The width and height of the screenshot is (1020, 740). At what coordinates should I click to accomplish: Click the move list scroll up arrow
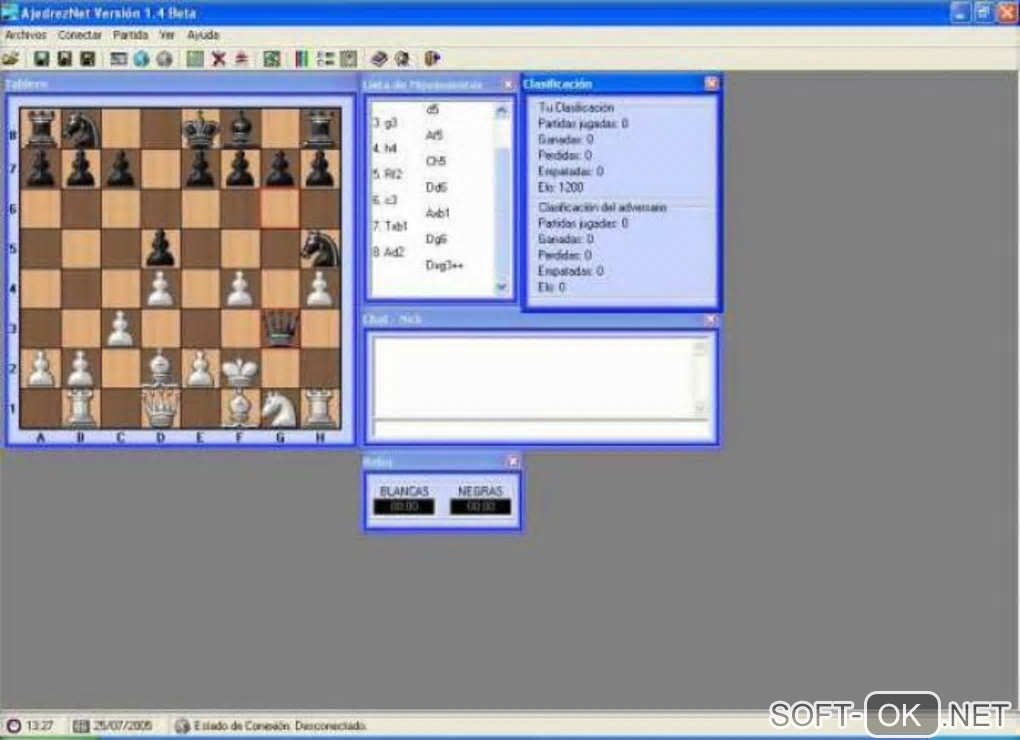tap(501, 111)
